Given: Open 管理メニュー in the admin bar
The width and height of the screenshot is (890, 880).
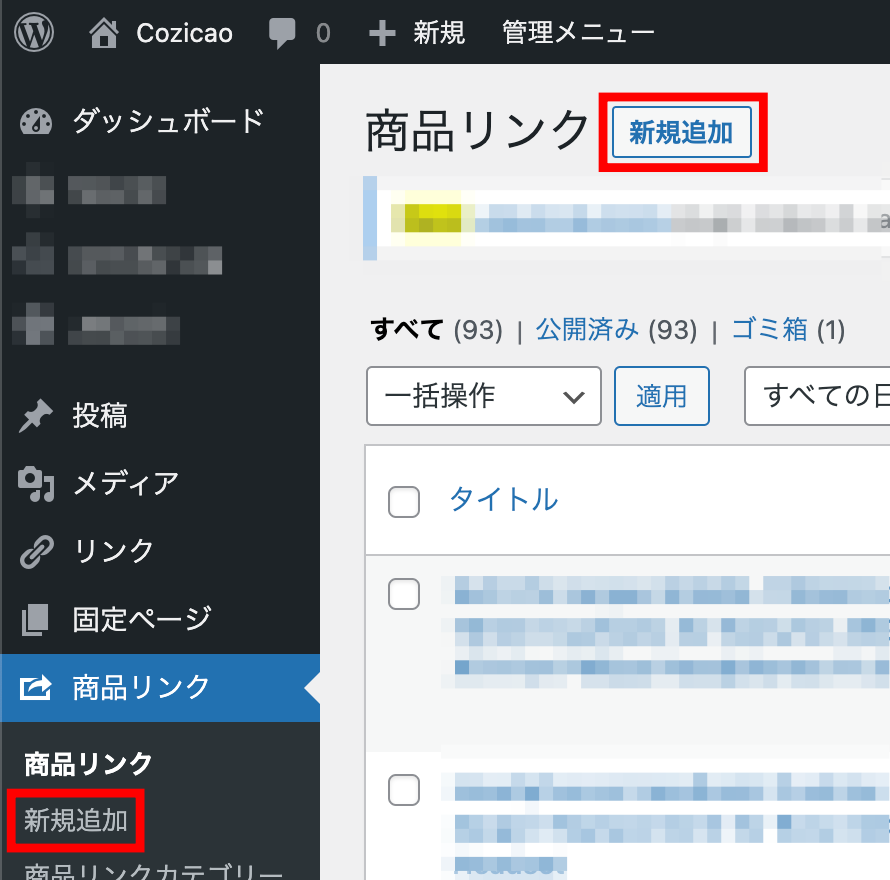Looking at the screenshot, I should [578, 32].
